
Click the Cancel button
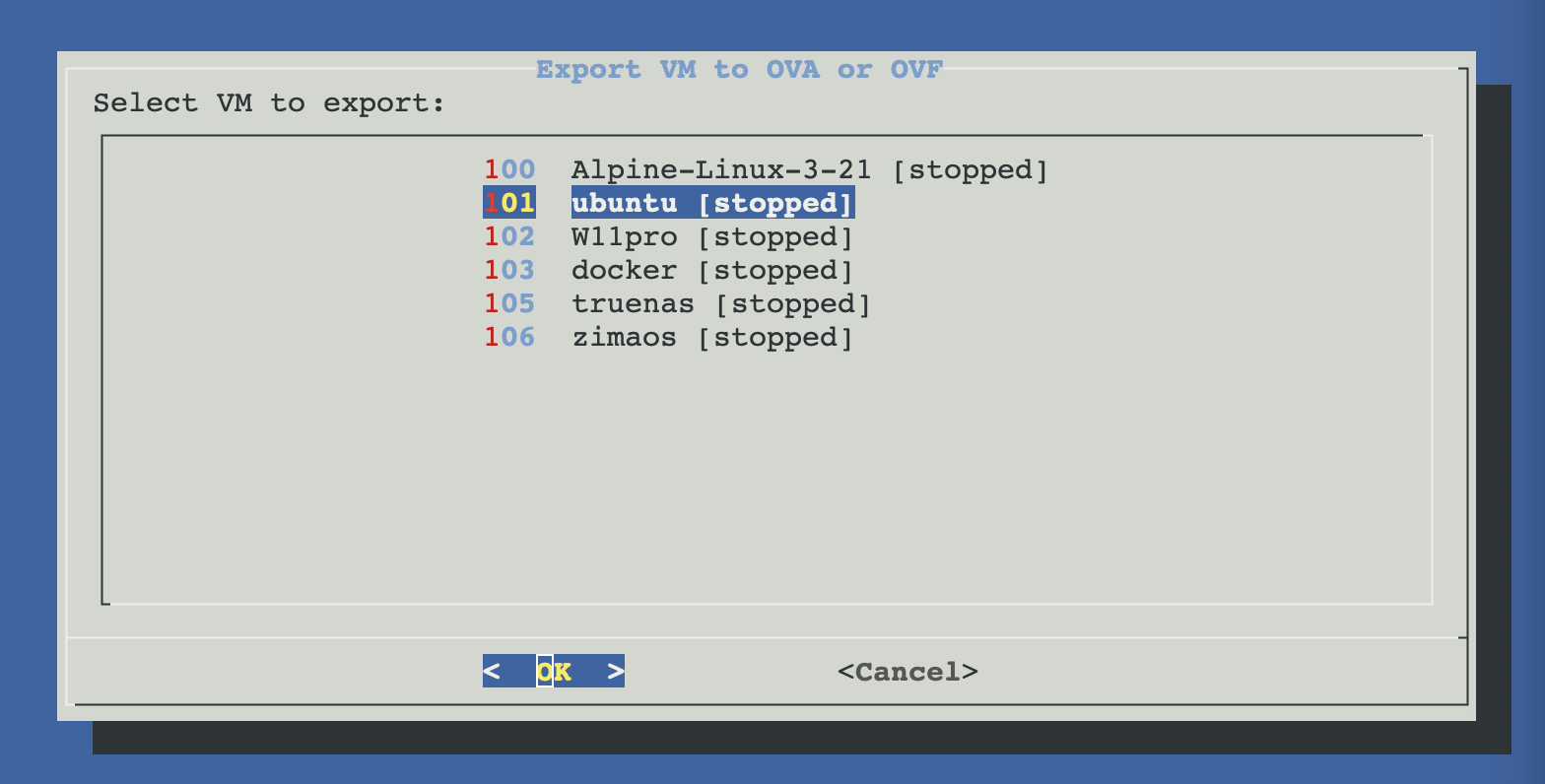pos(907,672)
